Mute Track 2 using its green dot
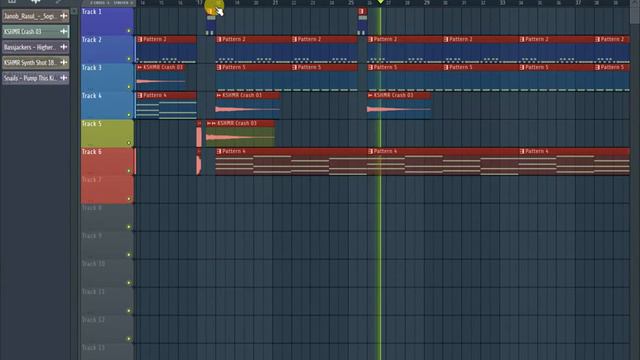Viewport: 640px width, 360px height. coord(129,59)
